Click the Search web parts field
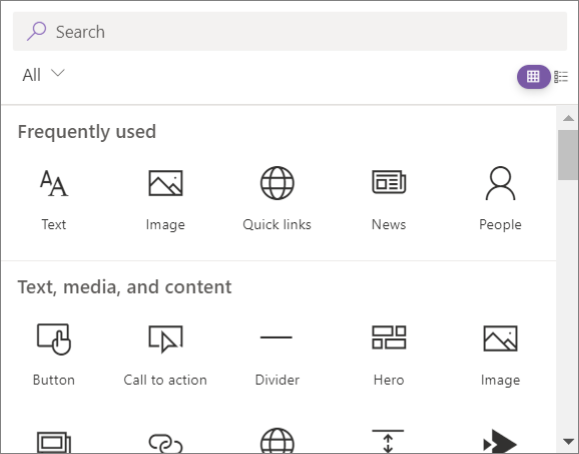579x454 pixels. coord(290,31)
